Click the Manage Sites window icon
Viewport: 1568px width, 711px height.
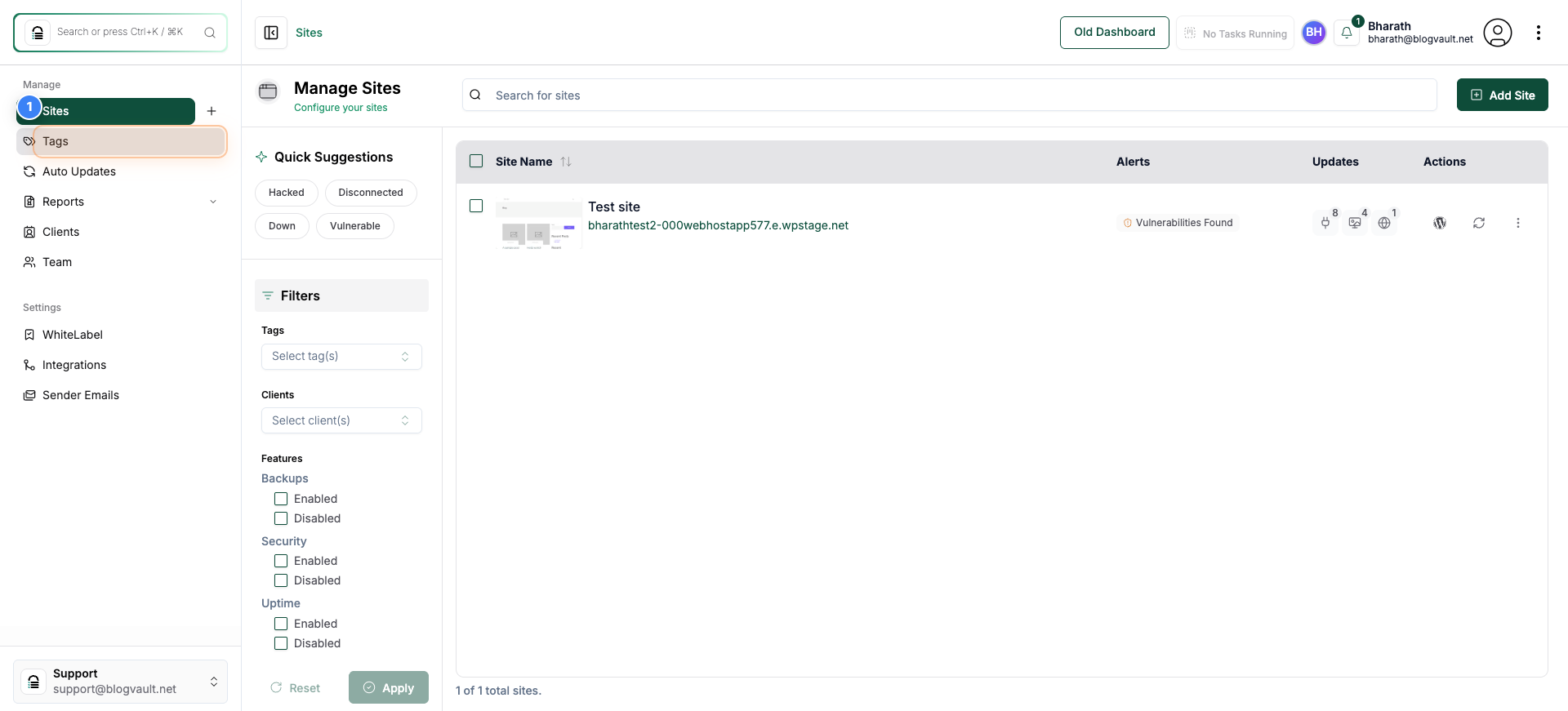[268, 91]
